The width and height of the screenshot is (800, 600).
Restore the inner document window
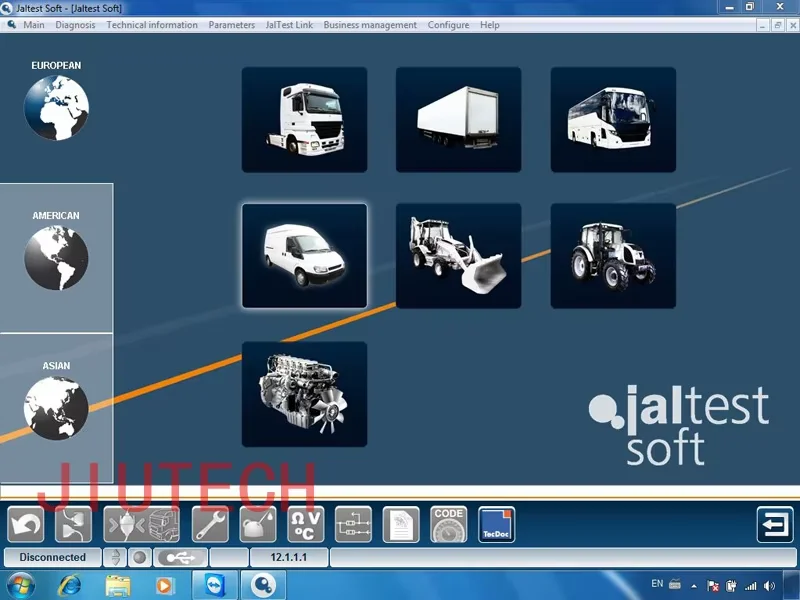pyautogui.click(x=778, y=25)
